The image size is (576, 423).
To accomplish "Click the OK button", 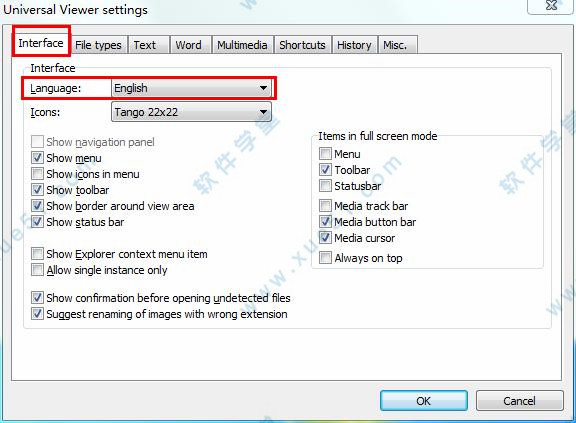I will [424, 401].
